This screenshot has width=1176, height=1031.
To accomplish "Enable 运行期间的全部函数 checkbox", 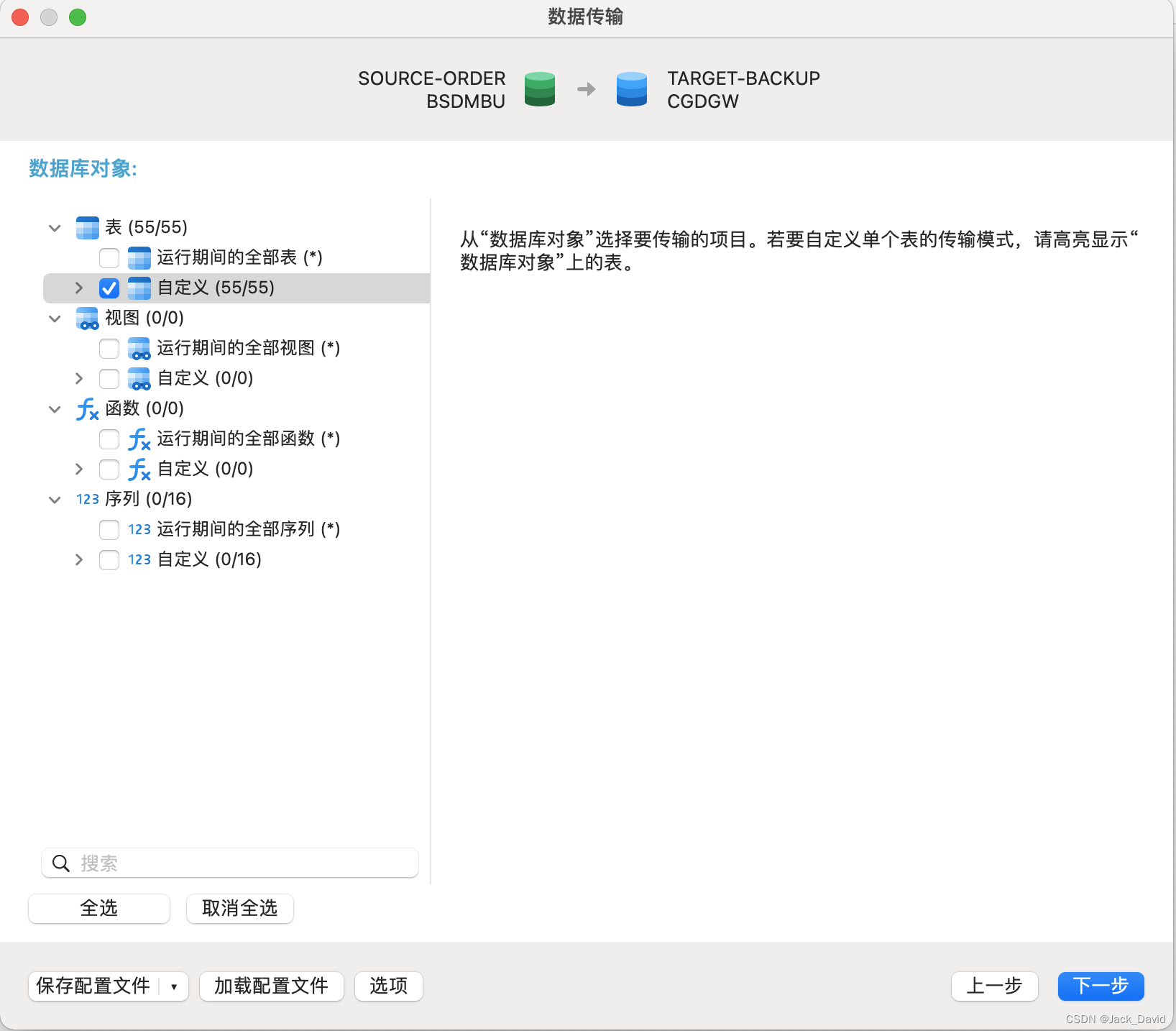I will 109,439.
